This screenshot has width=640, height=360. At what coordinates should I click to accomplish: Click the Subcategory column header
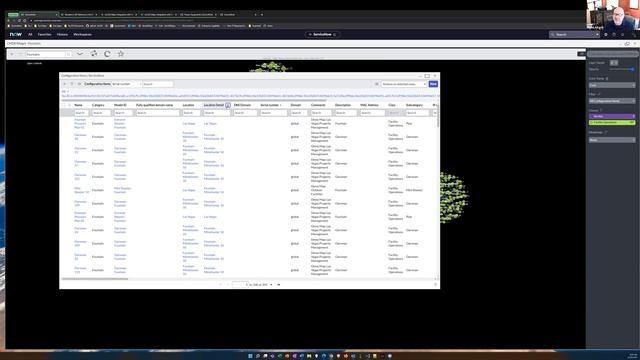414,105
